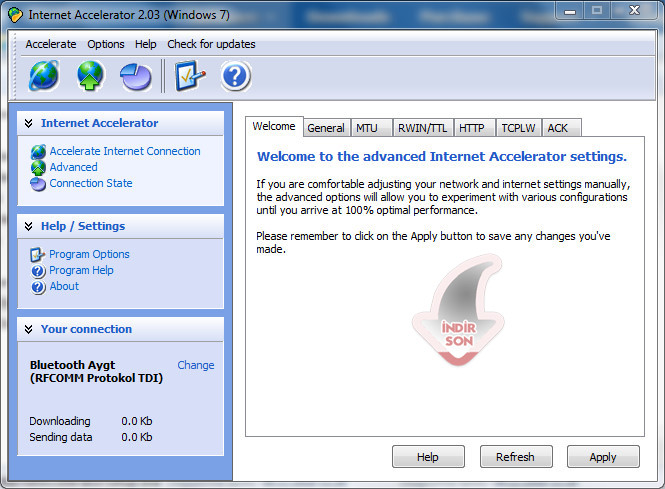Switch to the TCPLW tab
Viewport: 665px width, 489px height.
point(518,128)
